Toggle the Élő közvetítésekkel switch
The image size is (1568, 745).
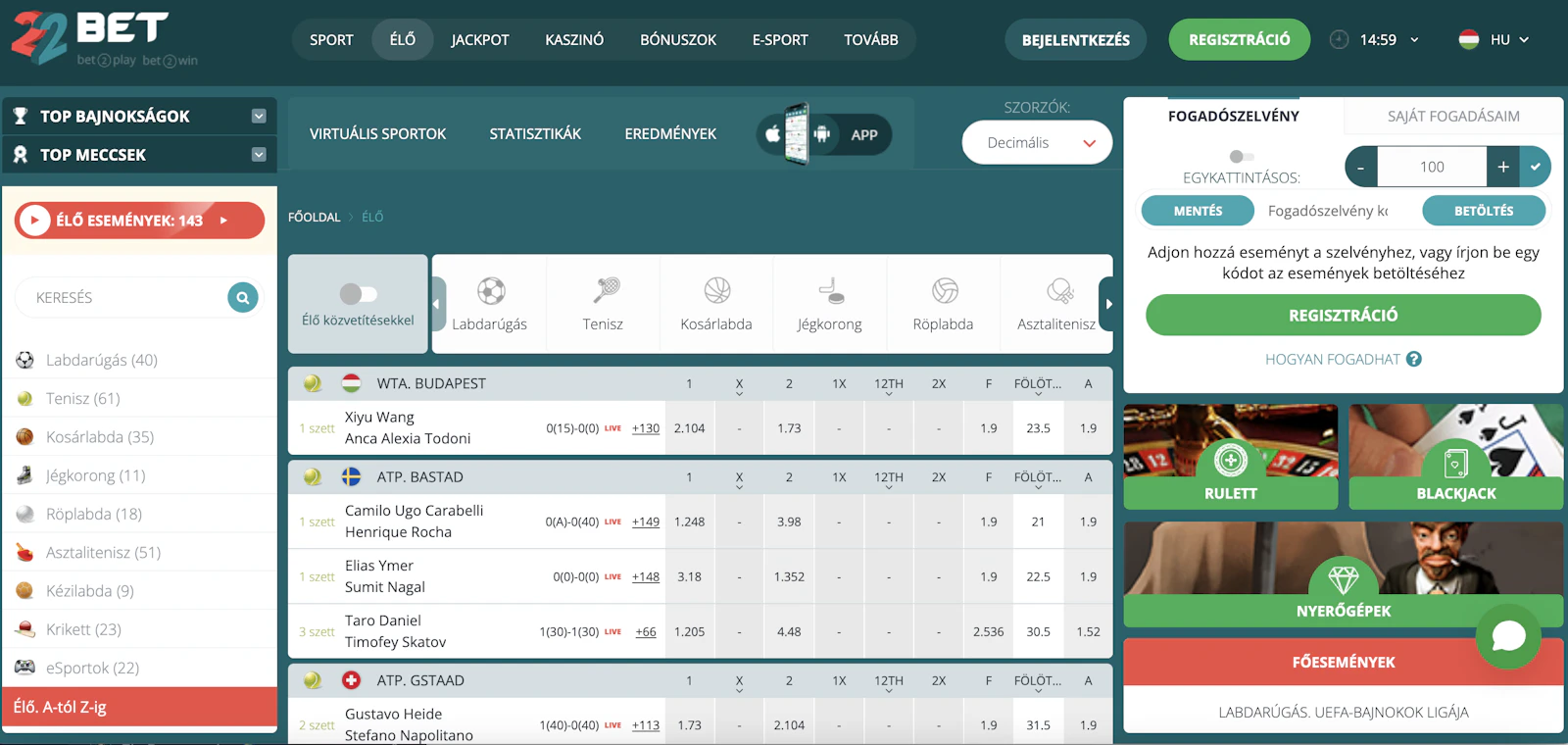[358, 294]
